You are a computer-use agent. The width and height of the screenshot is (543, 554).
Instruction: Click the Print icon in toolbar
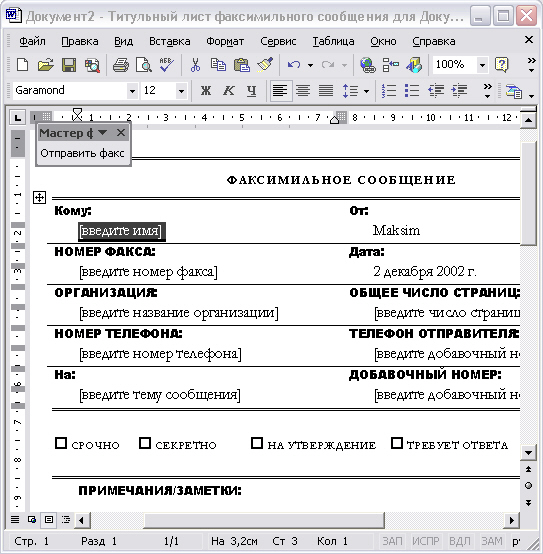click(x=121, y=65)
